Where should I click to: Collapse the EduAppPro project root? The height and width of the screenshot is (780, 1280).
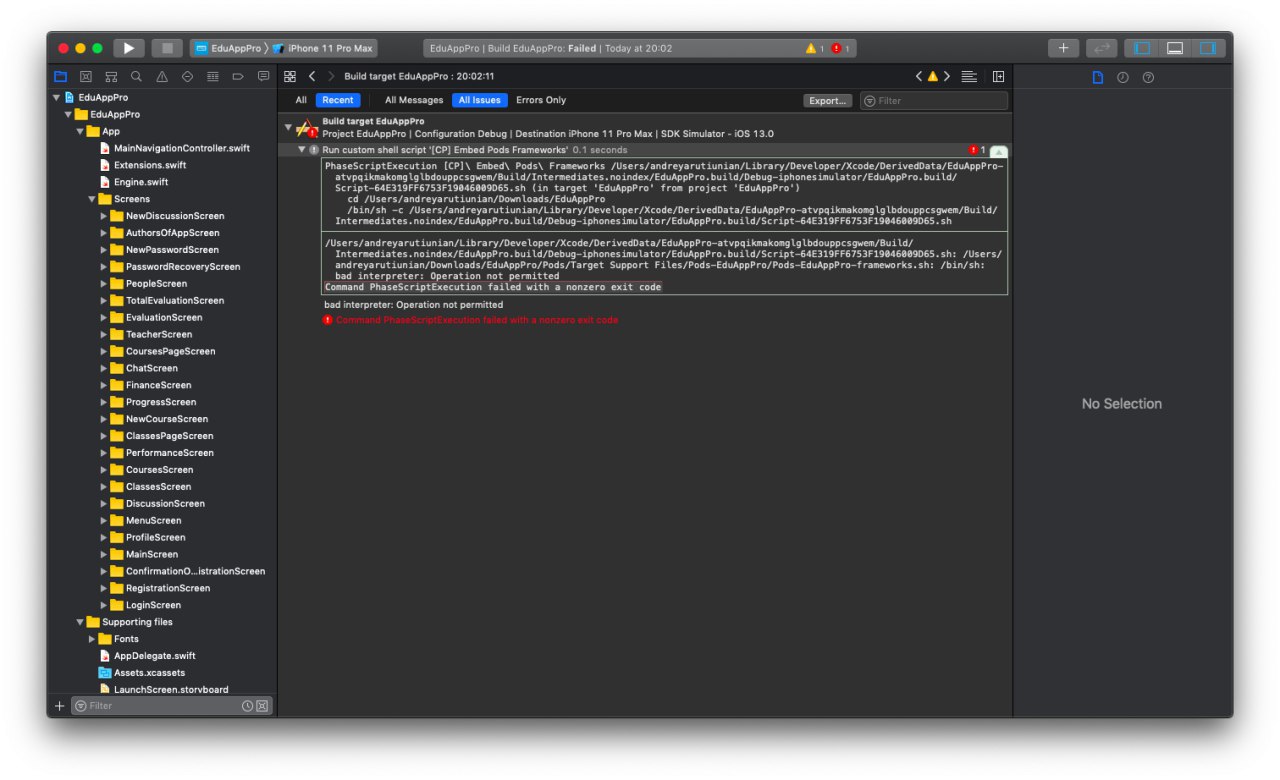57,97
